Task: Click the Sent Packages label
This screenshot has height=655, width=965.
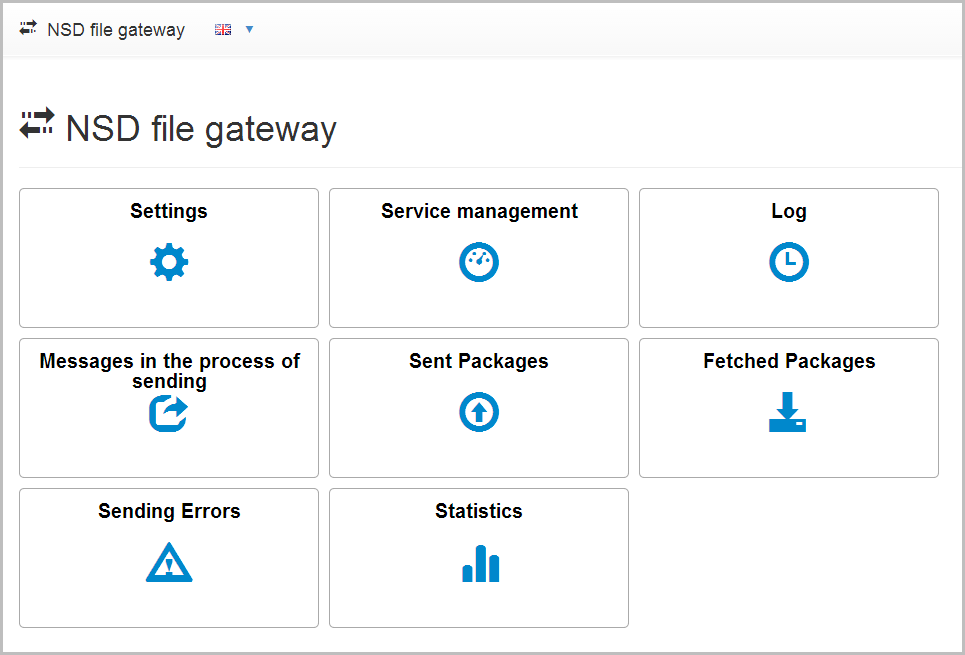Action: tap(479, 361)
